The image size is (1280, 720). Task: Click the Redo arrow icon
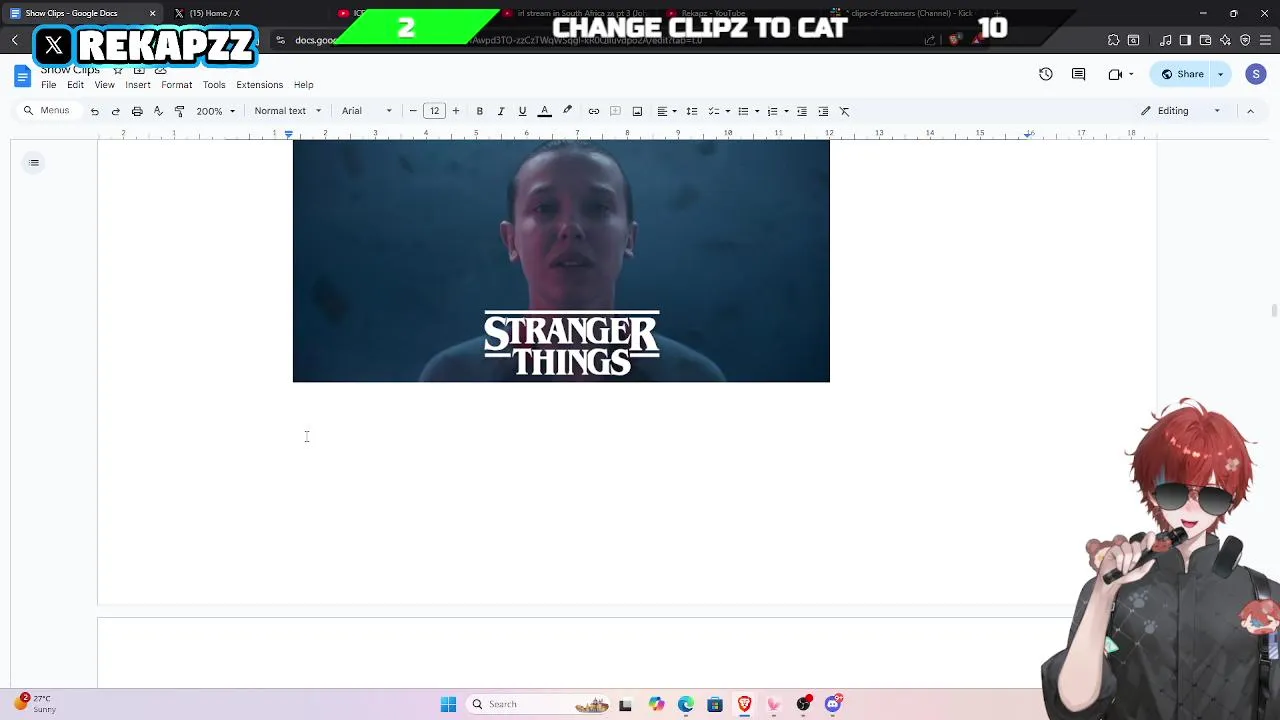coord(116,111)
